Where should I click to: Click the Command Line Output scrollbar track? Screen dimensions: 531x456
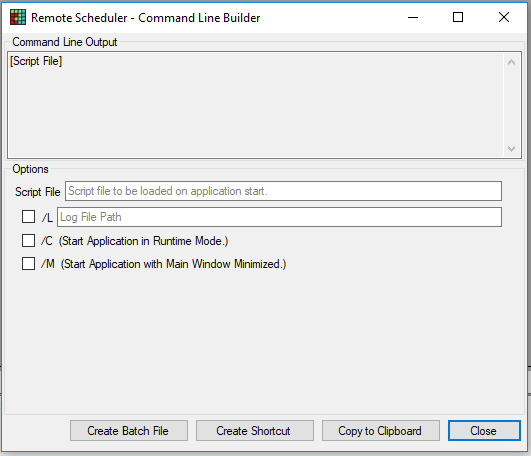click(x=511, y=105)
